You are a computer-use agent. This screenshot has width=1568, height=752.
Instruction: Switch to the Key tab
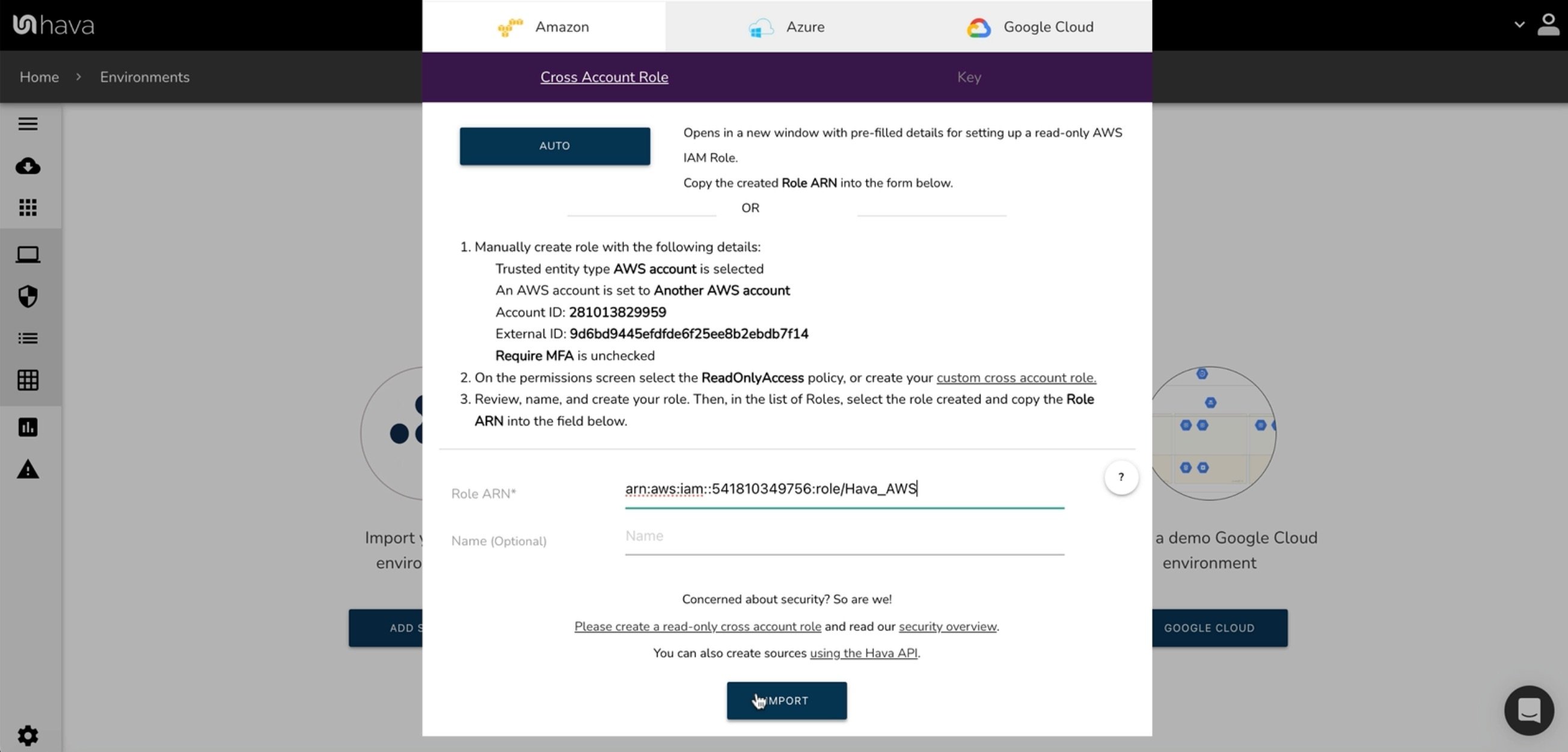pos(968,77)
